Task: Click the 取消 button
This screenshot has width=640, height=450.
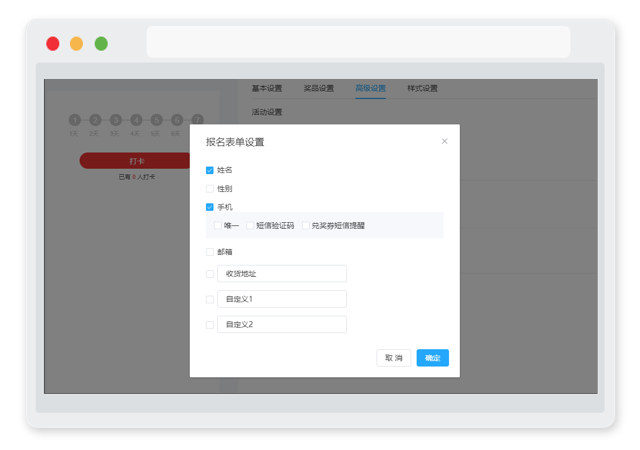Action: [393, 358]
